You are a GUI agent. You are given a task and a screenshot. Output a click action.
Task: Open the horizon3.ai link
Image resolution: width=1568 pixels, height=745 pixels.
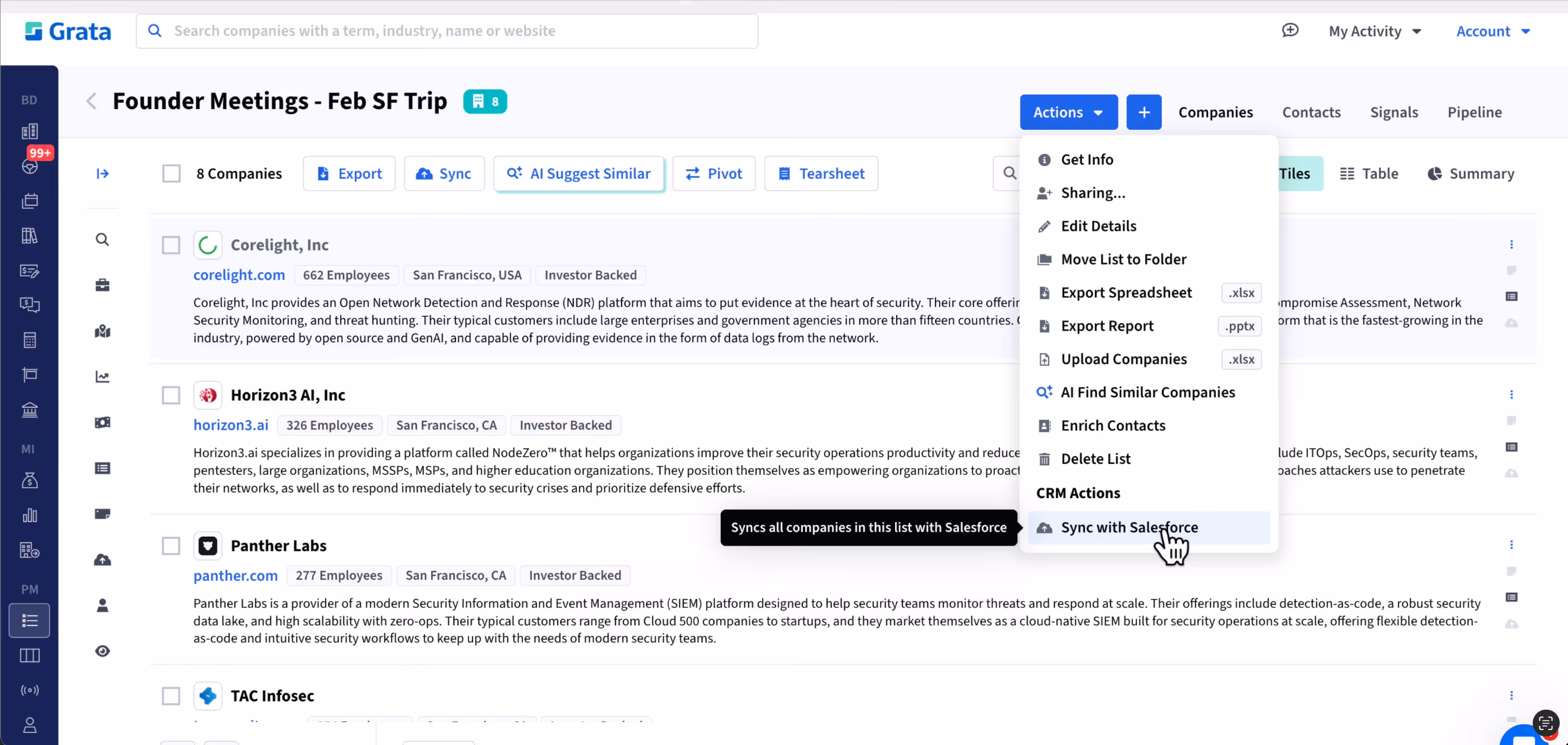(x=231, y=425)
